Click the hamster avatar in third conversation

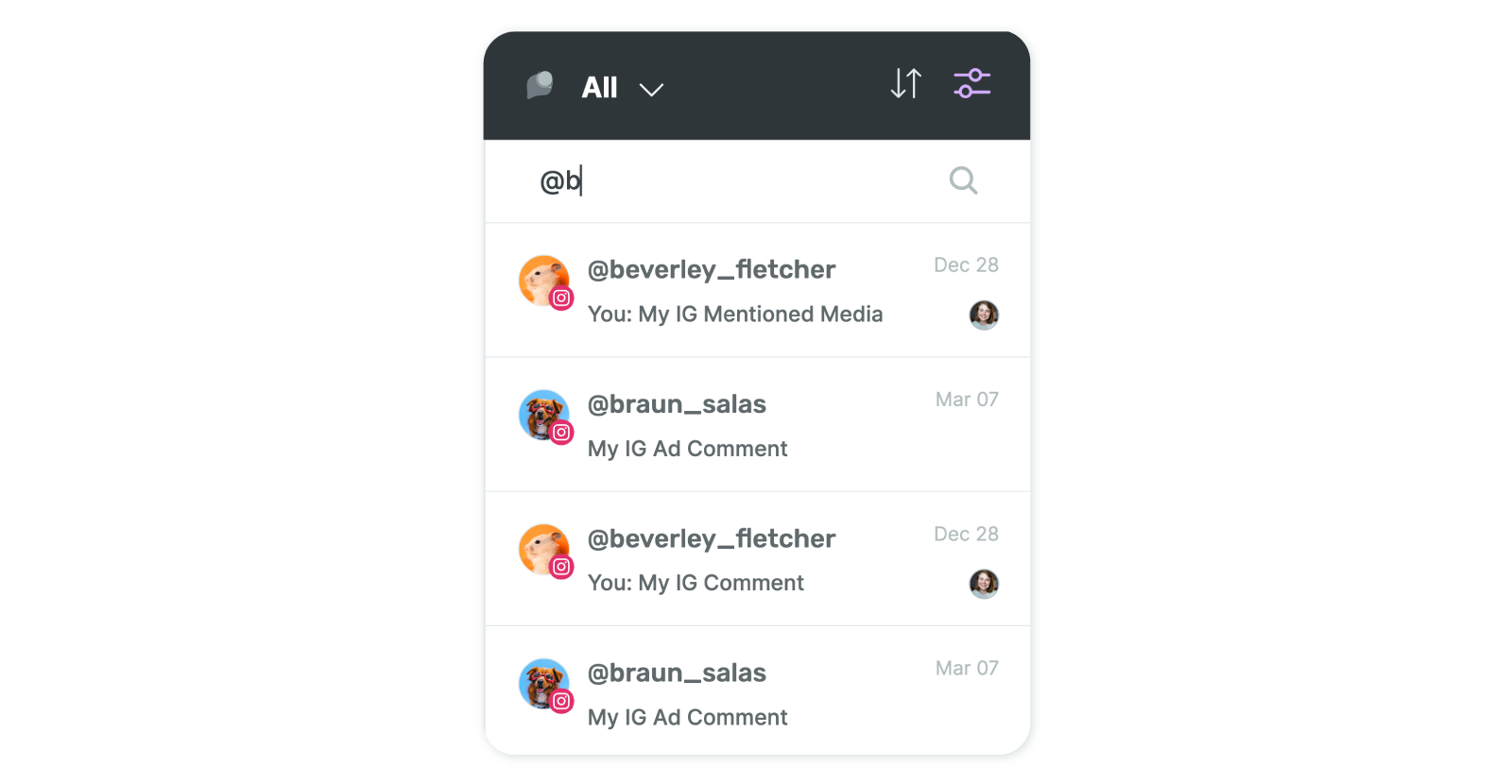[x=544, y=550]
